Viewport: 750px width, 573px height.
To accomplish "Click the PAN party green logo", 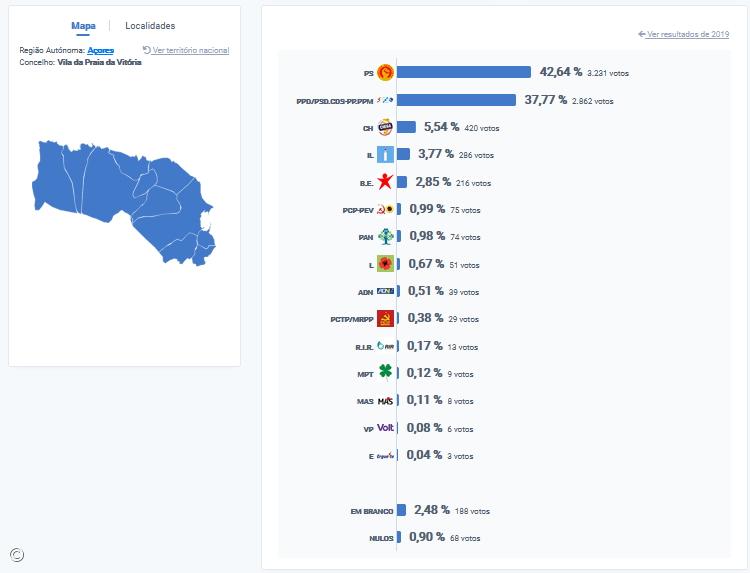I will click(x=385, y=237).
